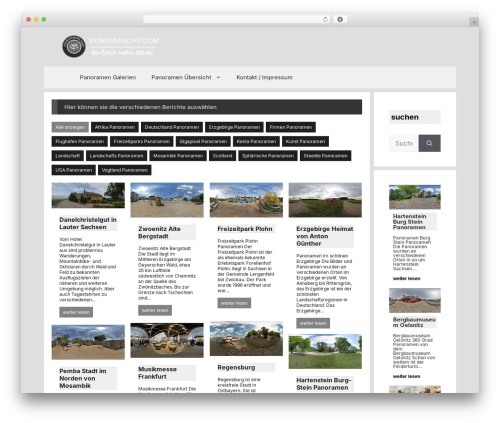Open Danelchristelgut in Lauter Sachsen thumbnail
Image resolution: width=500 pixels, height=423 pixels.
pos(88,195)
